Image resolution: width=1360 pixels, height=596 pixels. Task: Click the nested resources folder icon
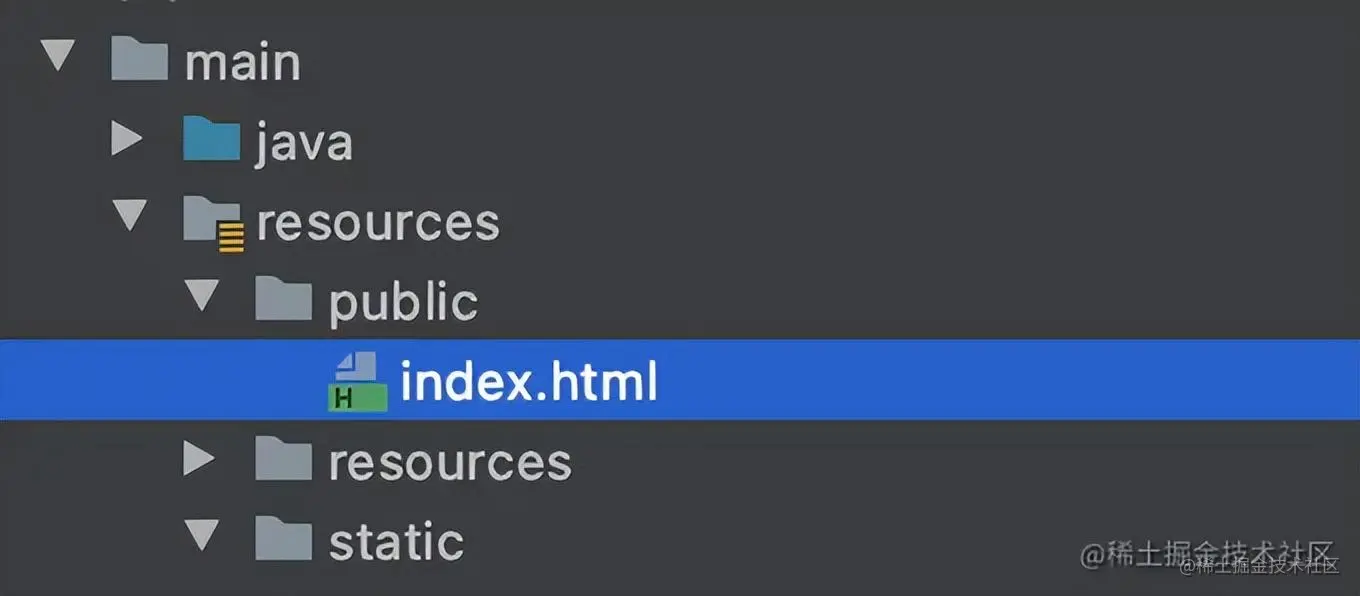(x=283, y=460)
